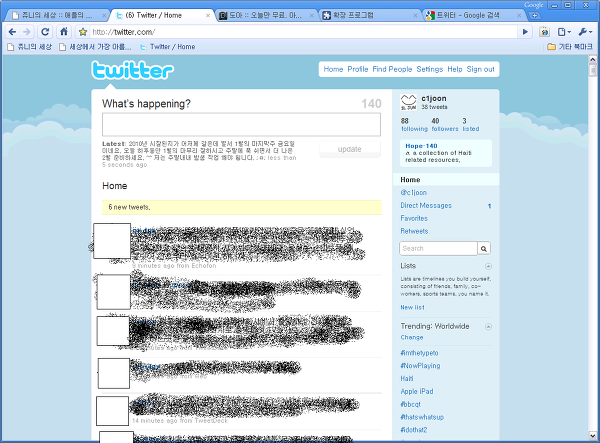Image resolution: width=600 pixels, height=443 pixels.
Task: Open Favorites in sidebar
Action: click(x=414, y=218)
